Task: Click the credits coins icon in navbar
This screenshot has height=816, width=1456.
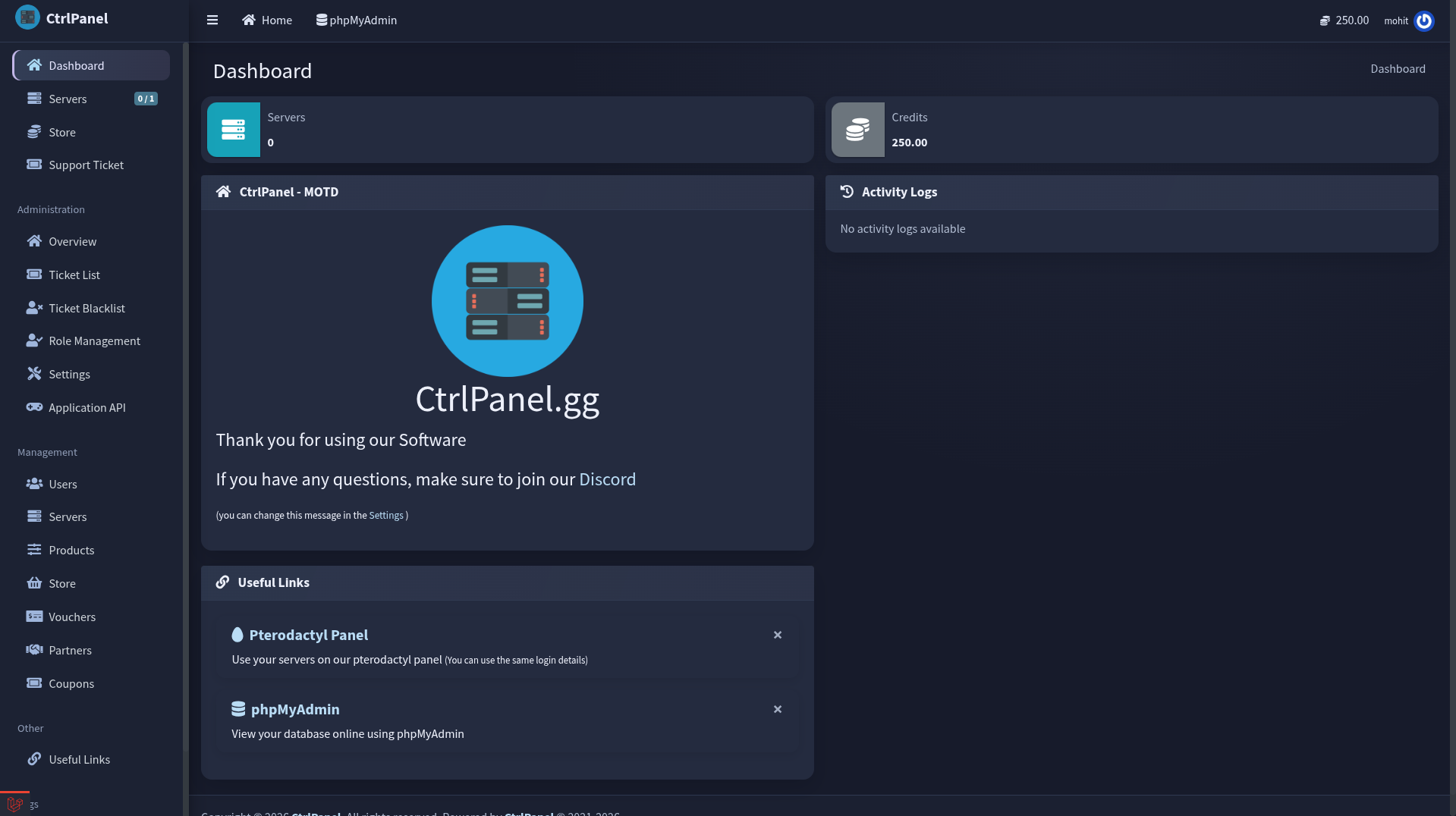Action: (x=1325, y=20)
